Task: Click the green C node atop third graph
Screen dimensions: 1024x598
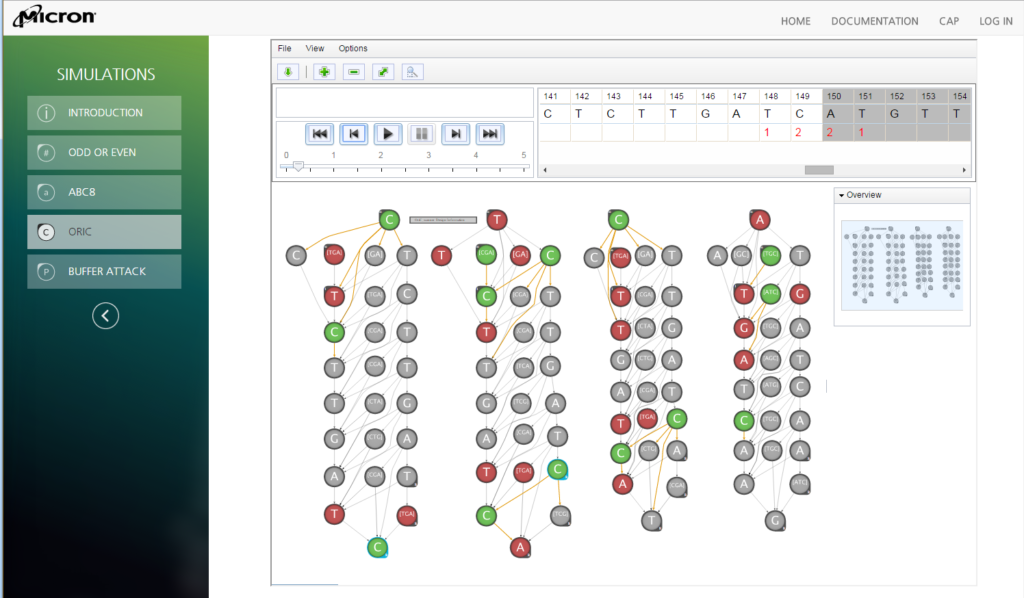Action: coord(618,220)
